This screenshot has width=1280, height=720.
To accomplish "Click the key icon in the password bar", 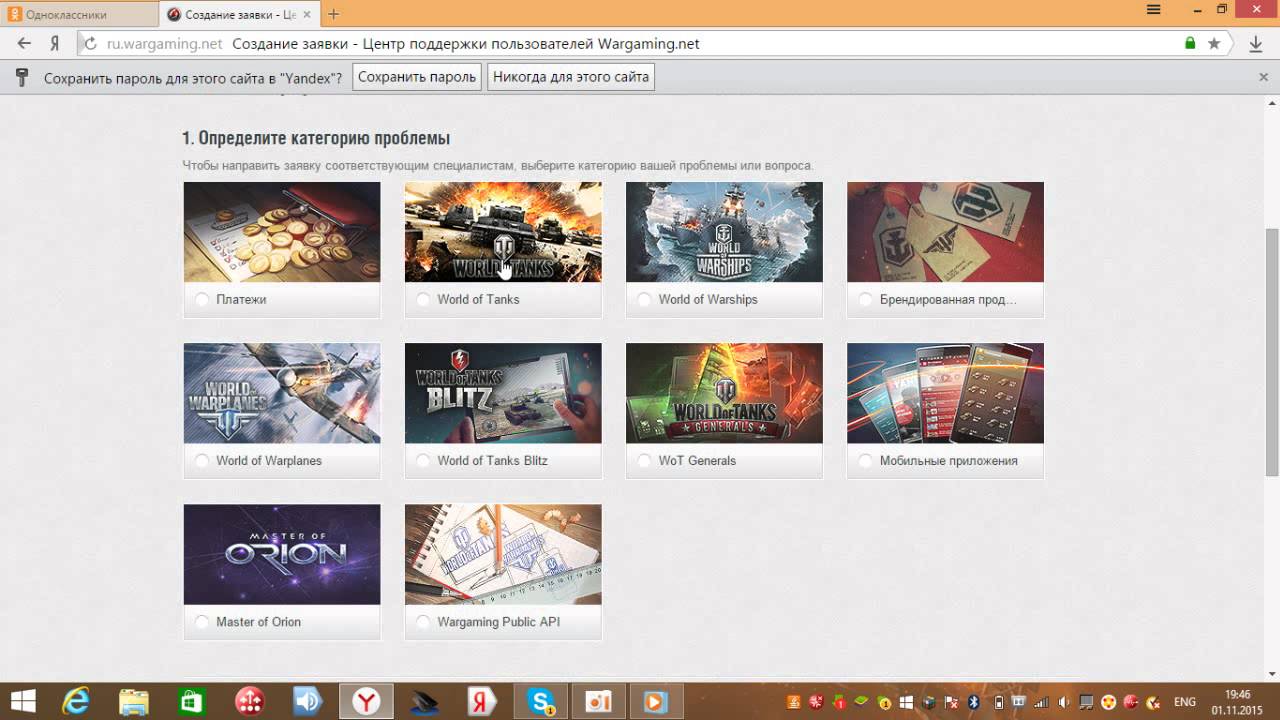I will pos(22,77).
